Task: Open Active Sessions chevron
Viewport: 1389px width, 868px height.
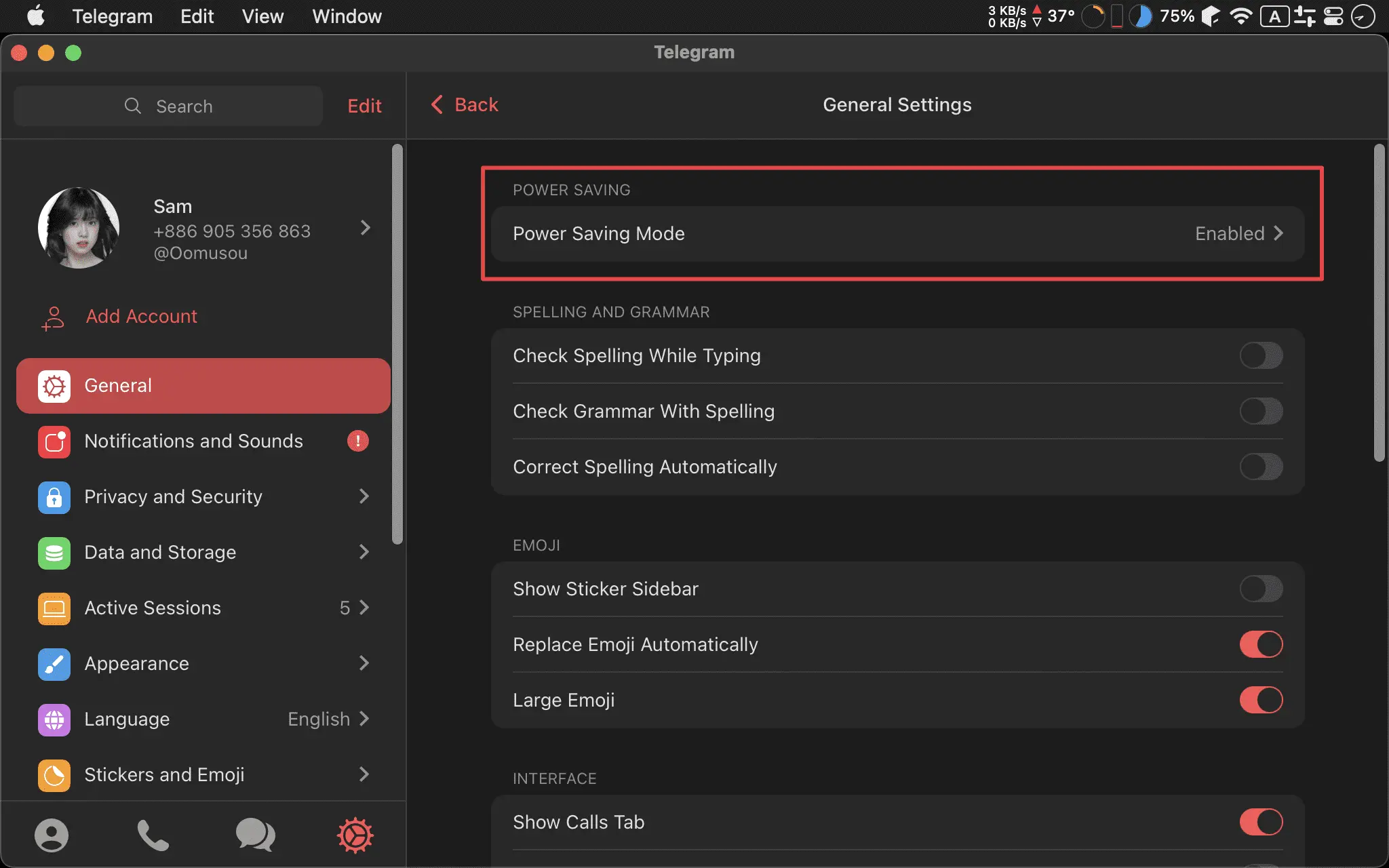Action: click(364, 608)
